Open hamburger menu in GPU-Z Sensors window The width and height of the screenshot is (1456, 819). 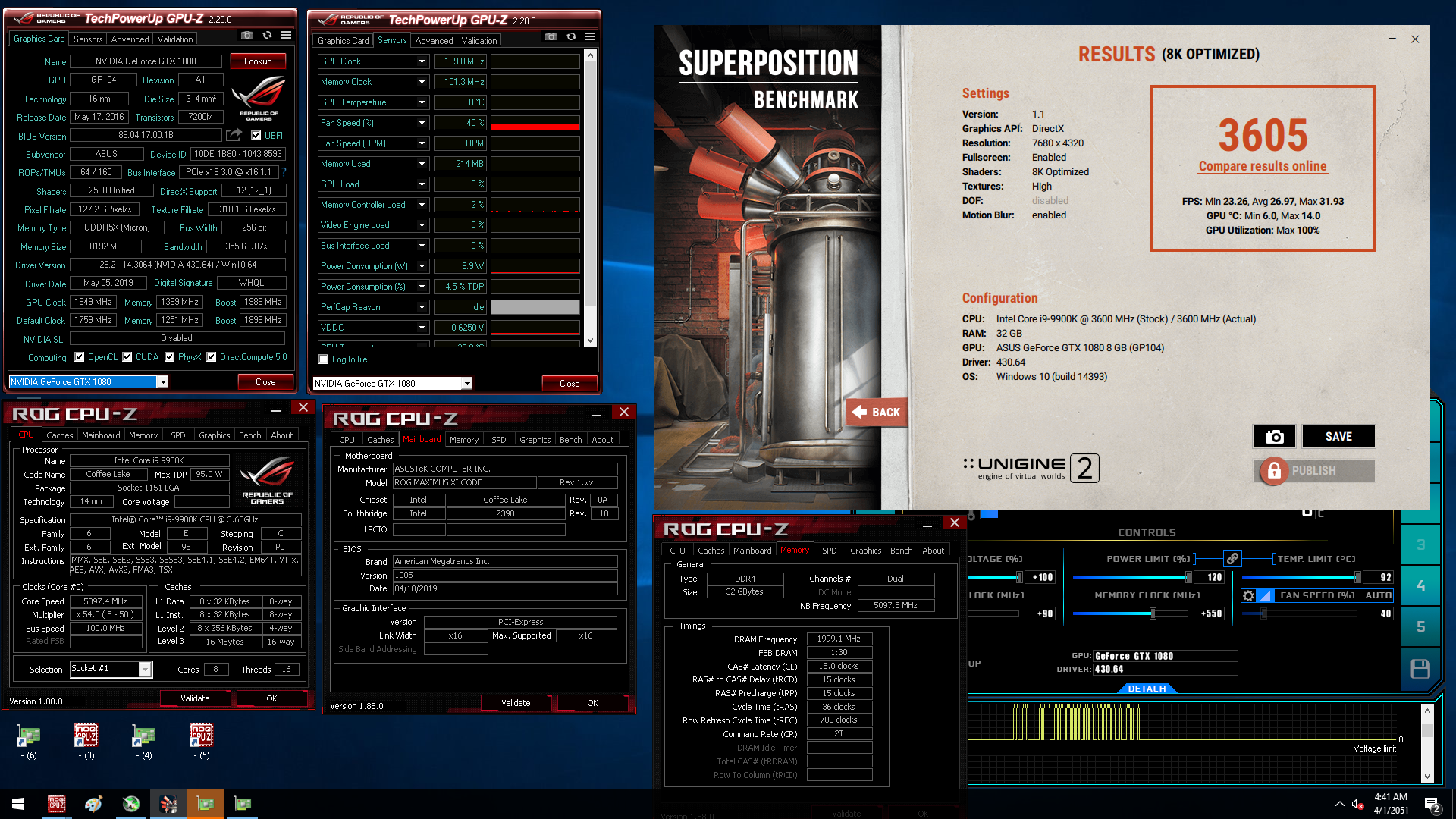[x=590, y=37]
